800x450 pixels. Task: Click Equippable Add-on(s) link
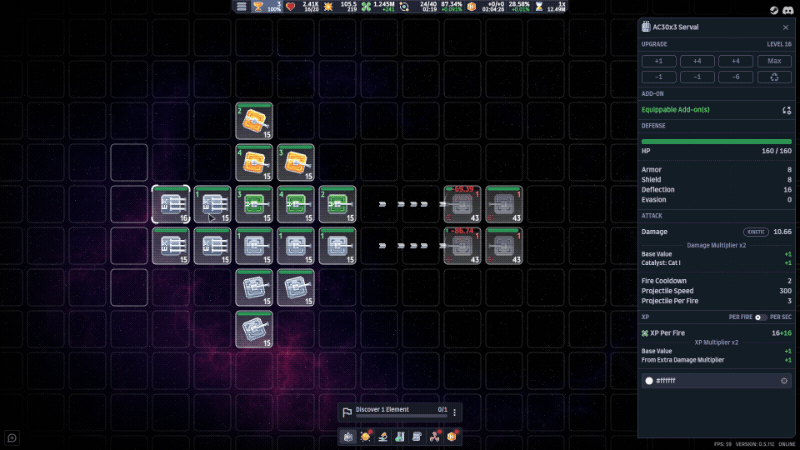pos(675,110)
